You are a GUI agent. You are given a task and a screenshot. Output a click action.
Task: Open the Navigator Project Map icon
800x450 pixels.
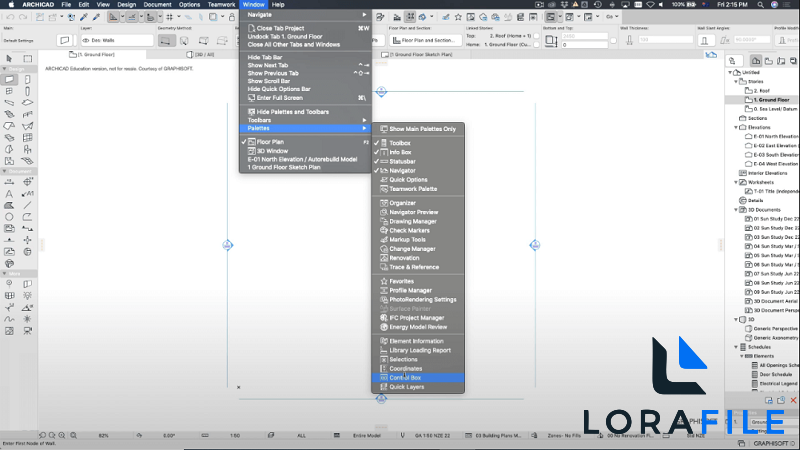coord(756,61)
